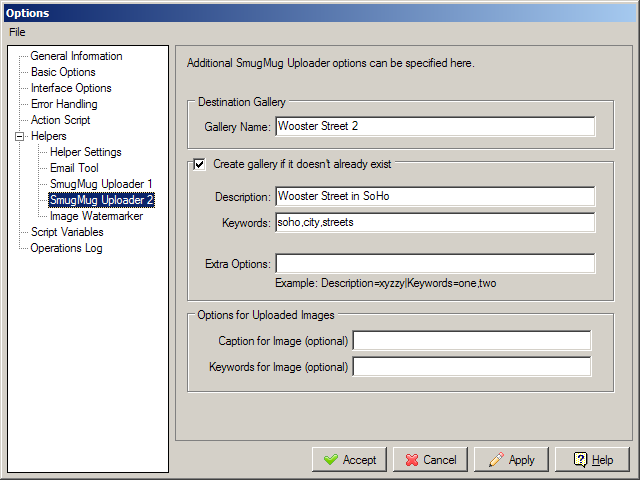This screenshot has width=640, height=480.
Task: Click the Accept button
Action: 349,460
